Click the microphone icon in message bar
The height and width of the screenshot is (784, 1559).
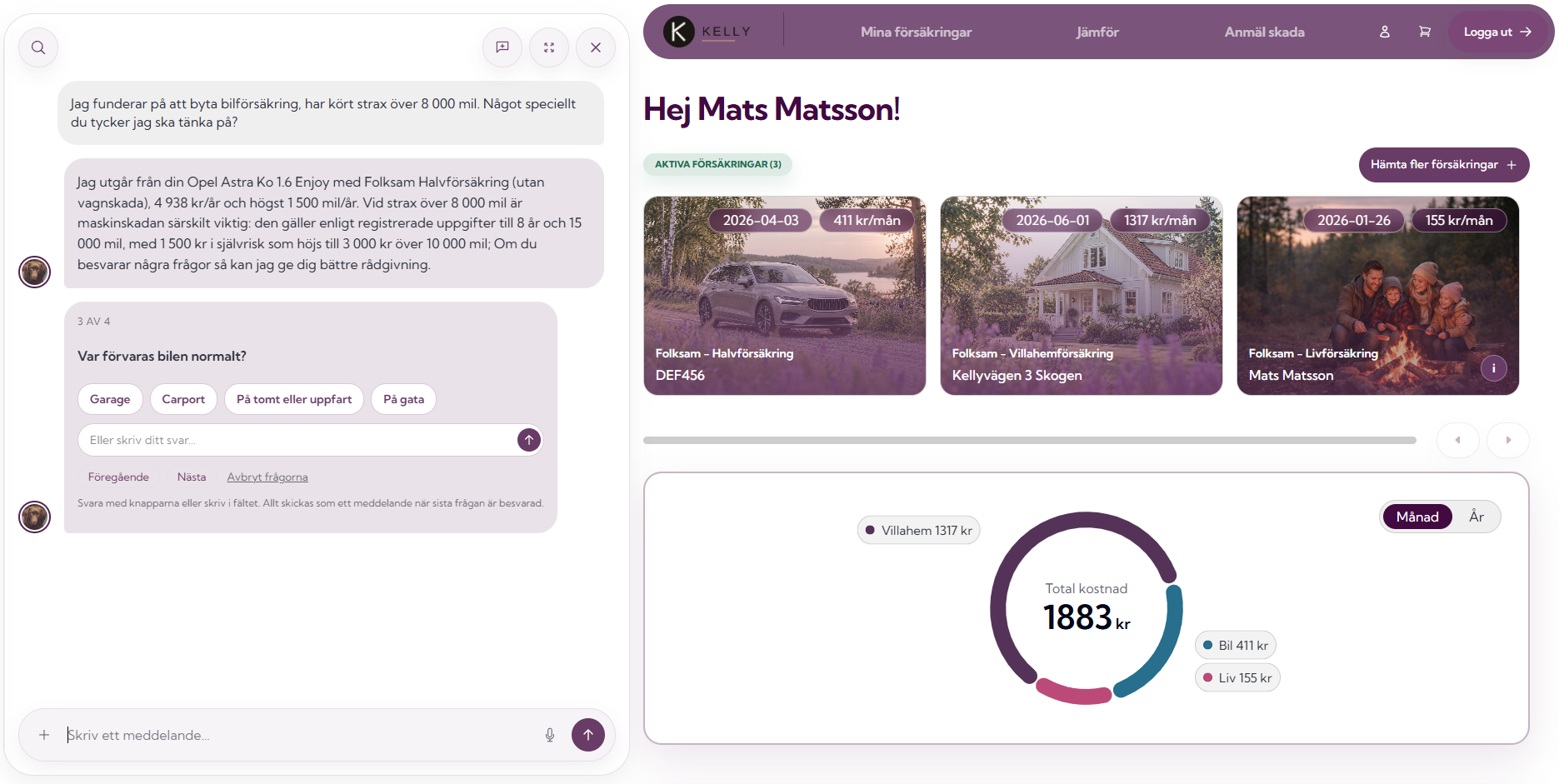click(x=550, y=735)
